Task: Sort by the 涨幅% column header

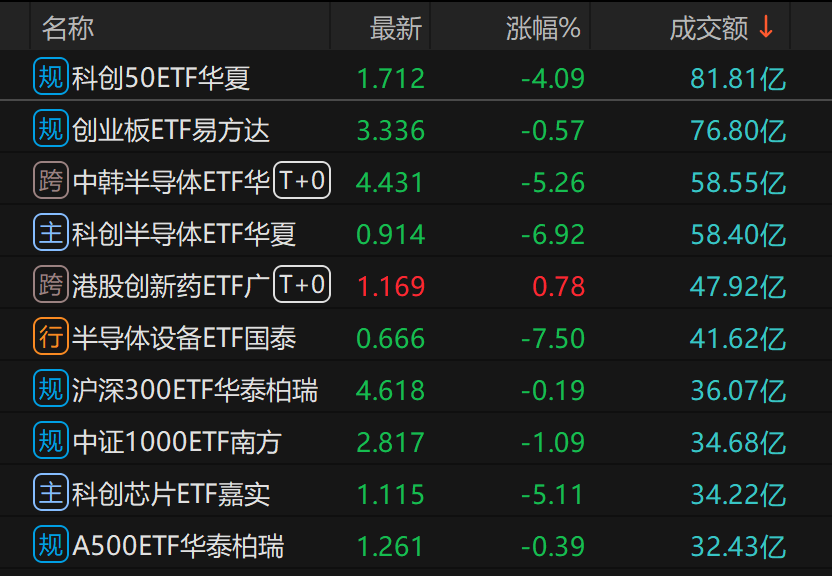Action: [x=543, y=28]
